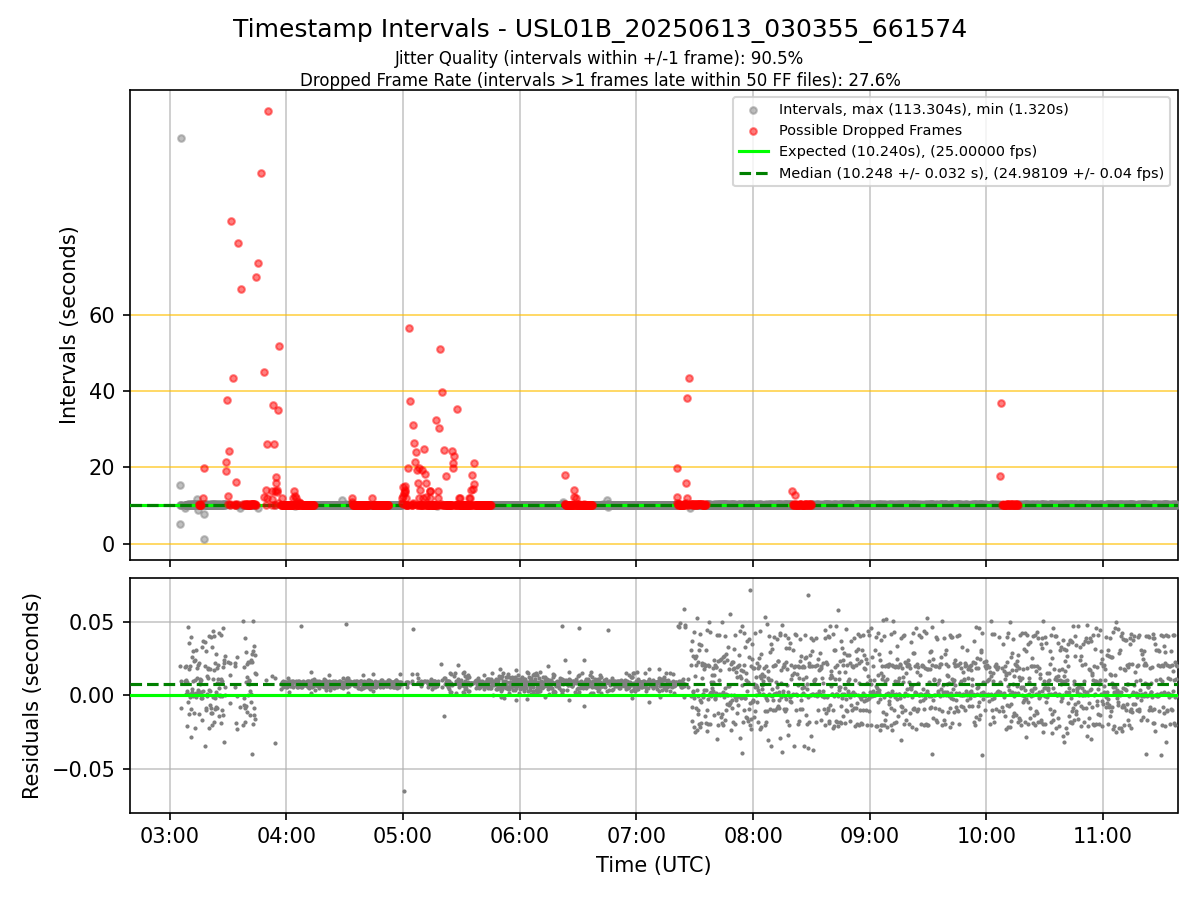
Task: Click the lowest residual point near 05:00 at −0.065
Action: 404,791
